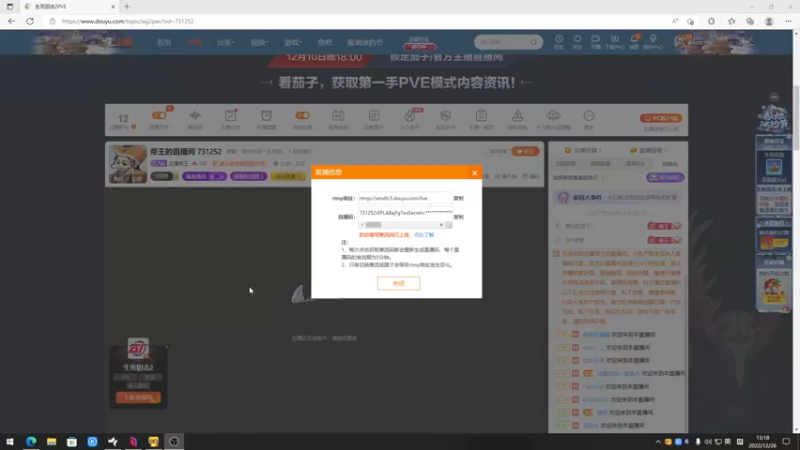Open the Windows notification center
This screenshot has width=800, height=450.
coord(786,442)
